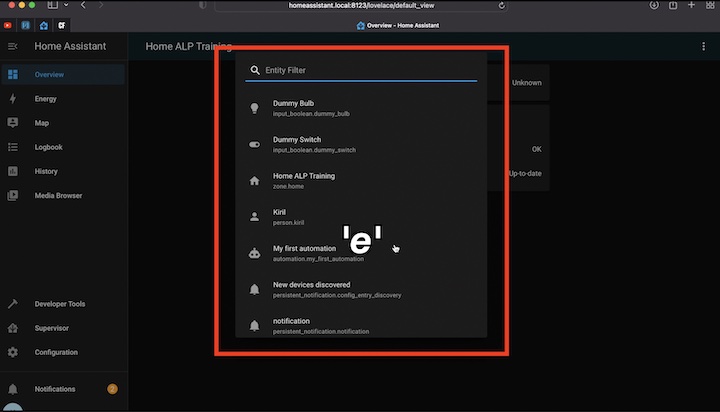Open the pinned YouTube tab
The image size is (720, 412).
tap(7, 25)
